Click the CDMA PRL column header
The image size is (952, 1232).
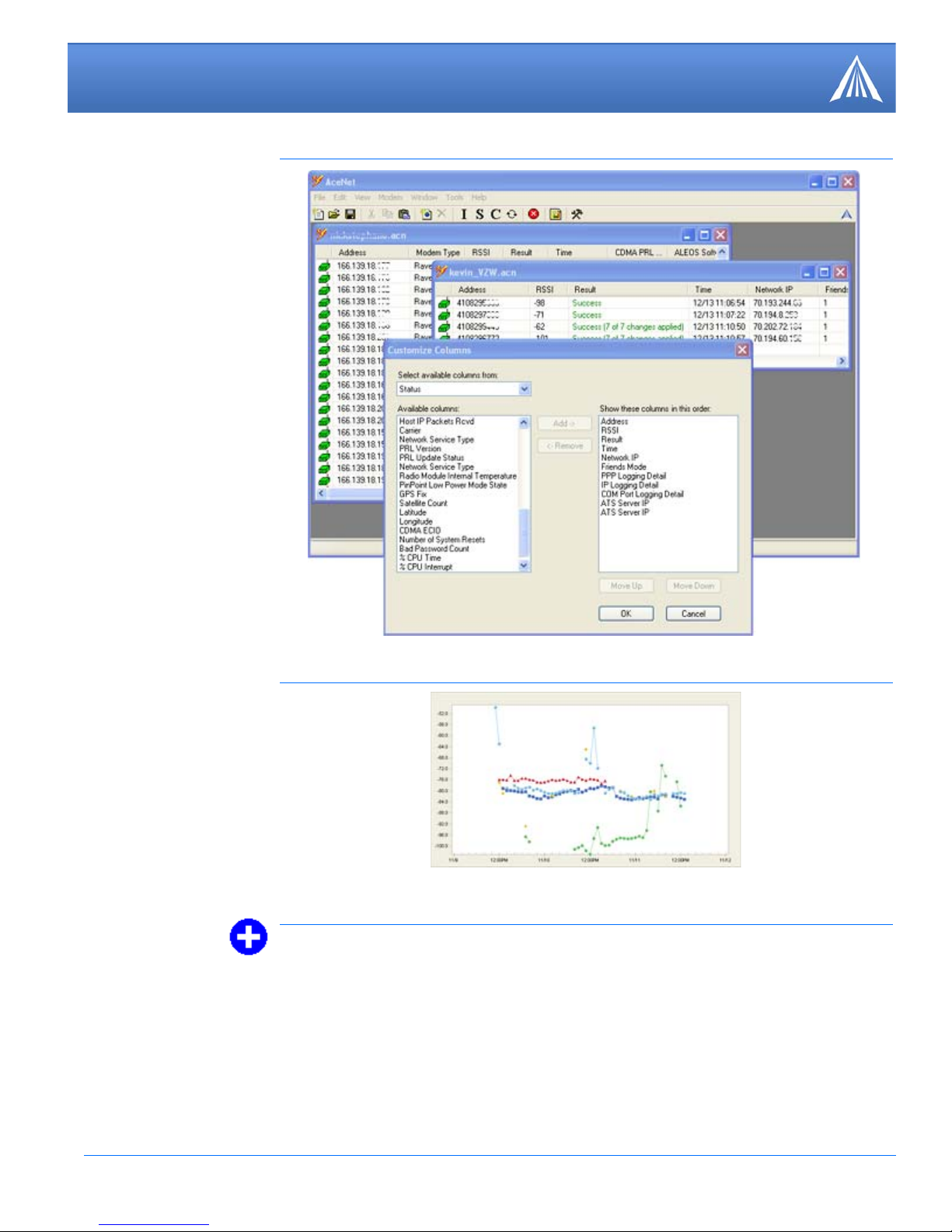637,253
